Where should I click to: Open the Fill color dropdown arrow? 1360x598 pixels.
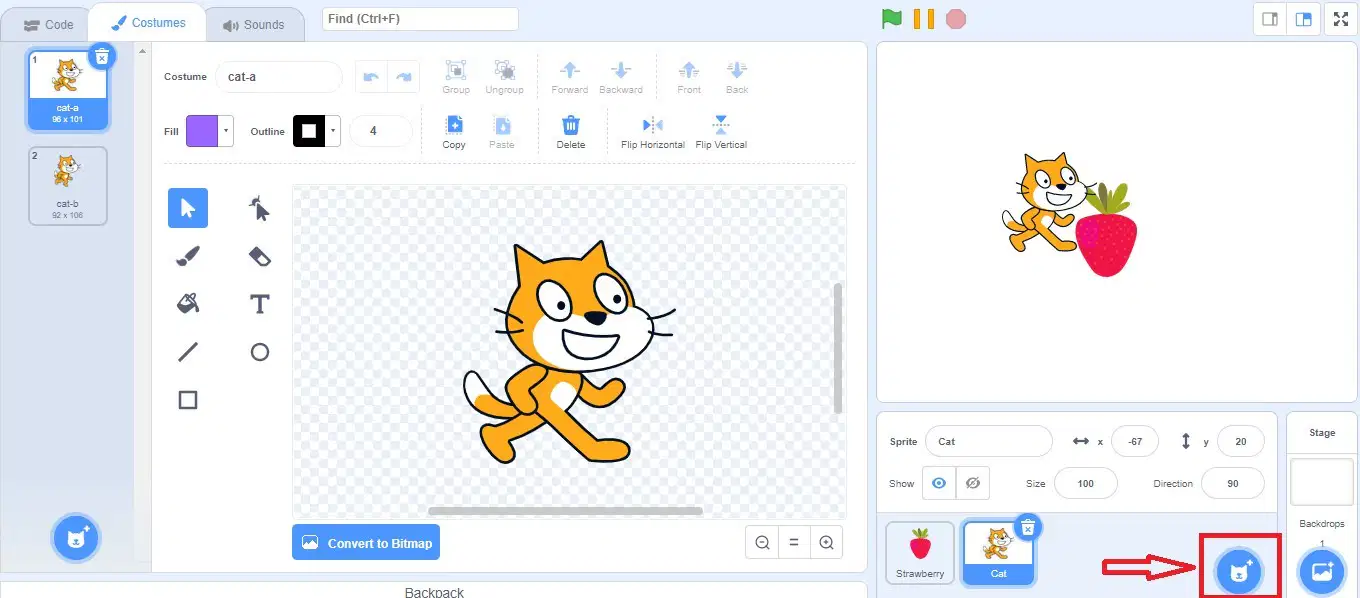pyautogui.click(x=226, y=131)
